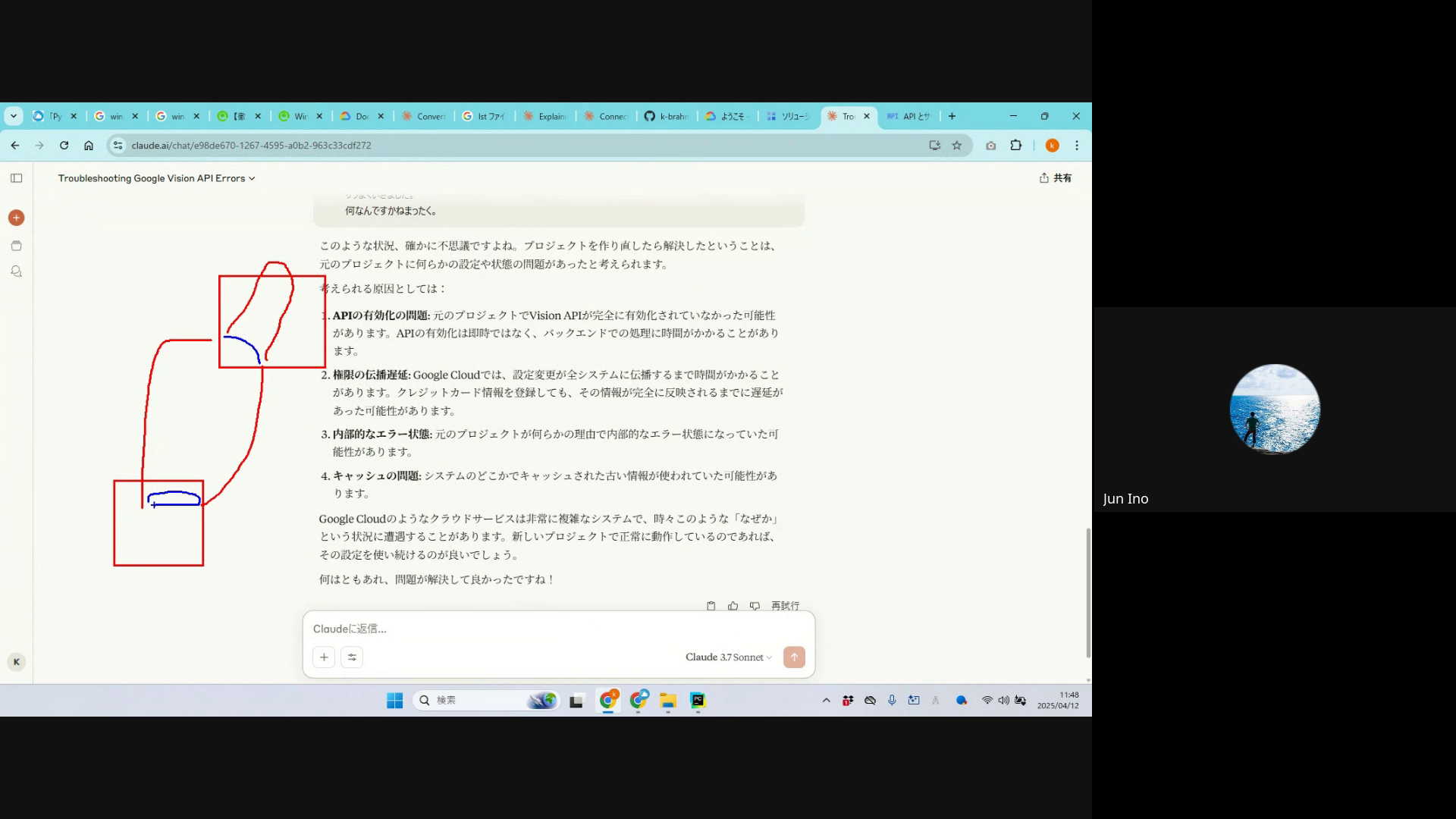Open the tab search dropdown arrow in Chrome
The height and width of the screenshot is (819, 1456).
click(x=14, y=116)
